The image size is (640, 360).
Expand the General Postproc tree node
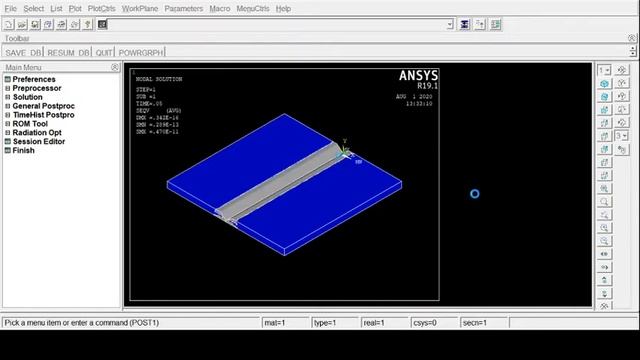point(7,106)
